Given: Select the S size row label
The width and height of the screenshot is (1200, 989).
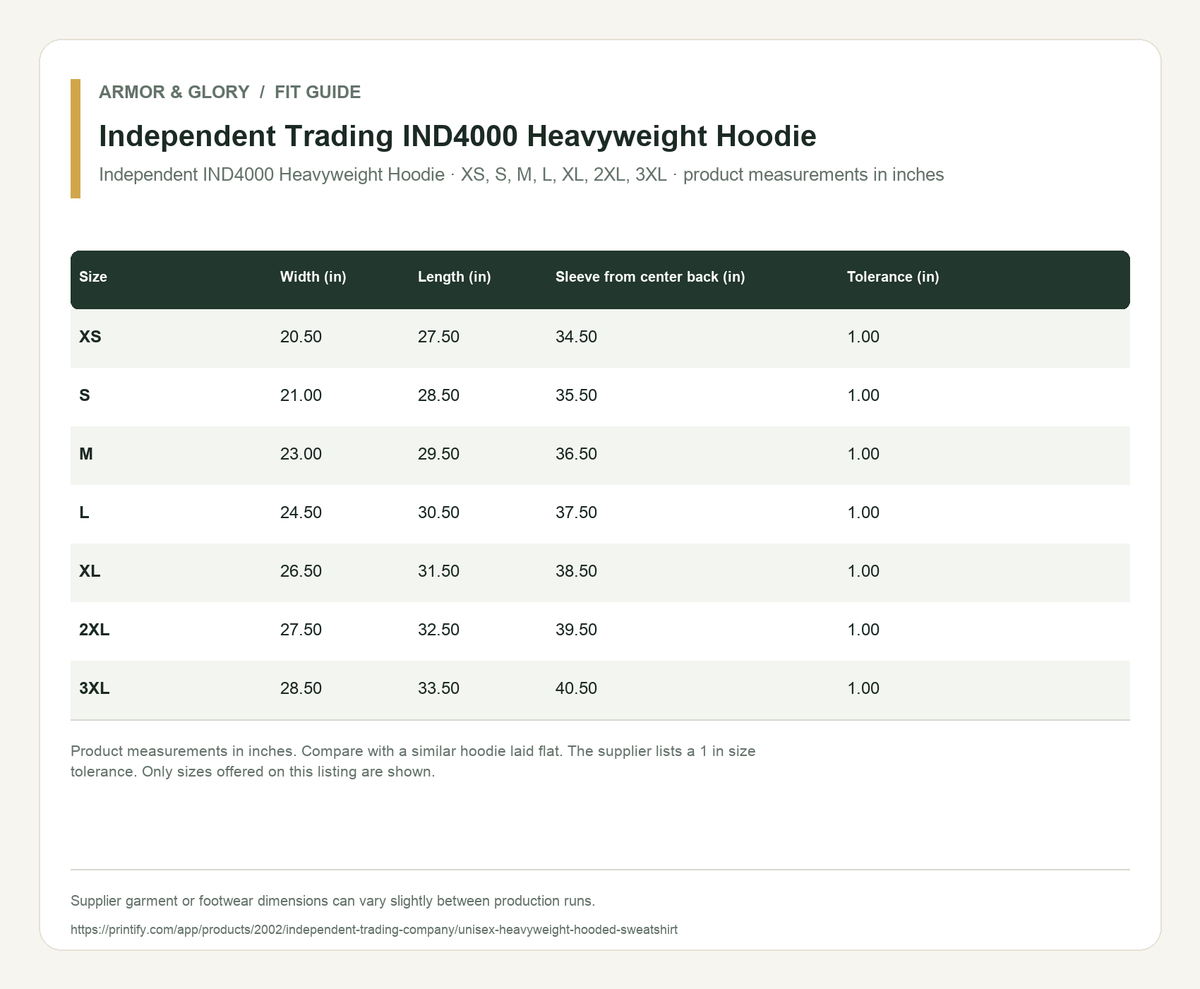Looking at the screenshot, I should point(85,395).
